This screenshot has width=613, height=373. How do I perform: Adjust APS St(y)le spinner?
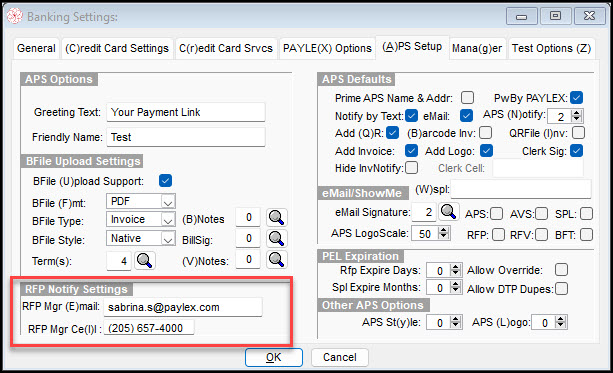click(x=455, y=322)
